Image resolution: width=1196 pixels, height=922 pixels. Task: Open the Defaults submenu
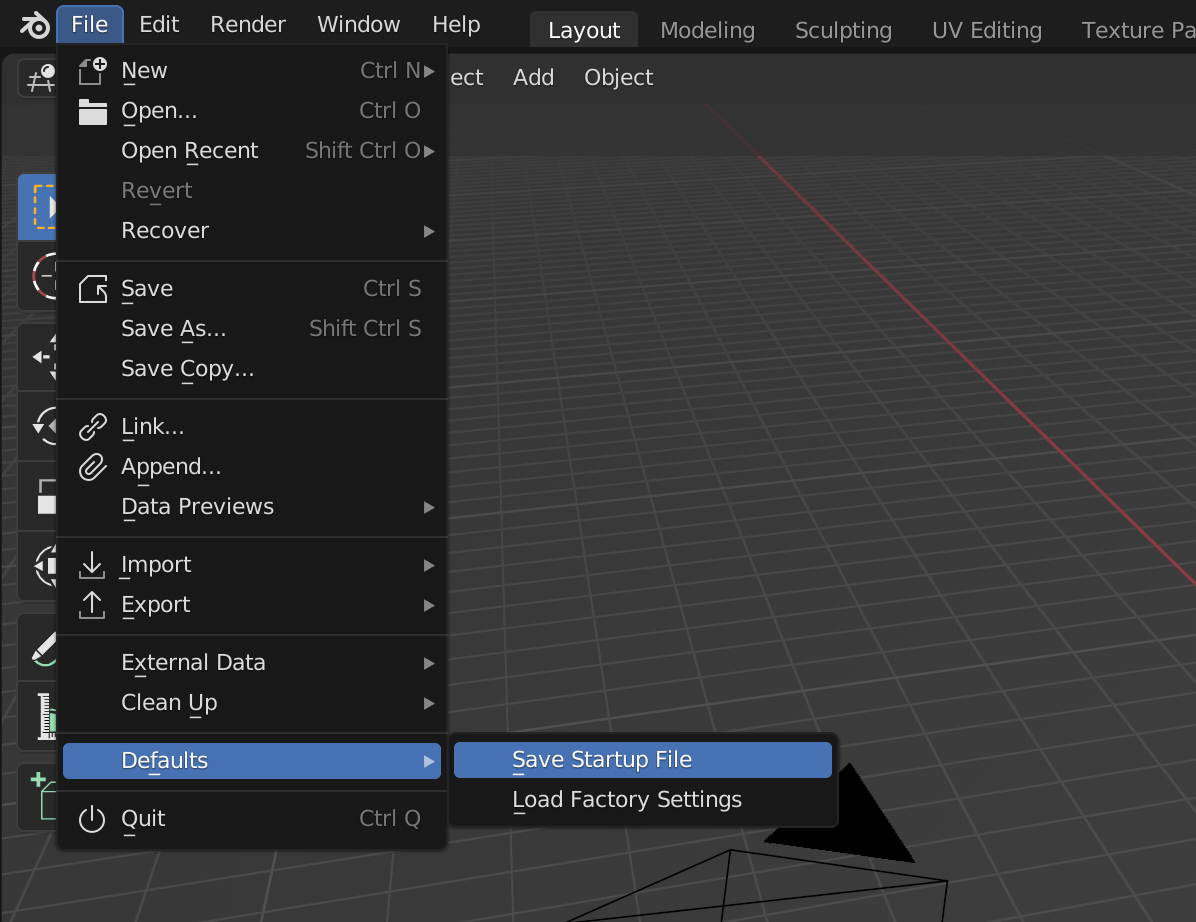pyautogui.click(x=252, y=761)
